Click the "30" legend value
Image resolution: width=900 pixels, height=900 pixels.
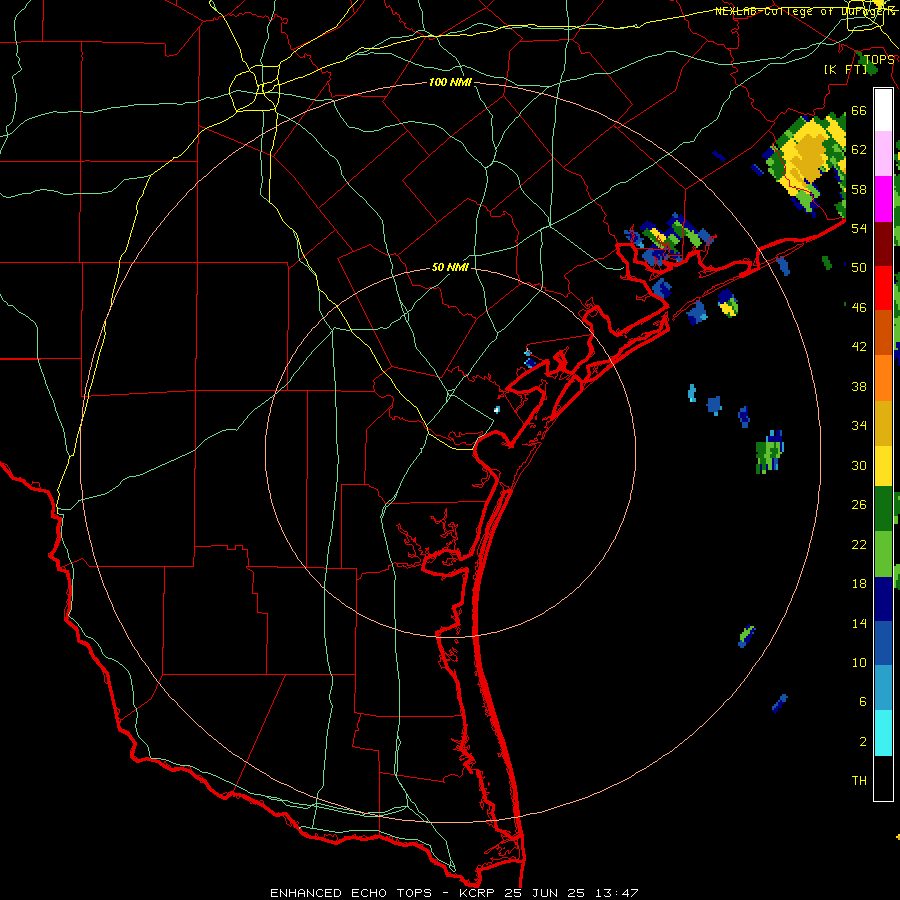859,465
